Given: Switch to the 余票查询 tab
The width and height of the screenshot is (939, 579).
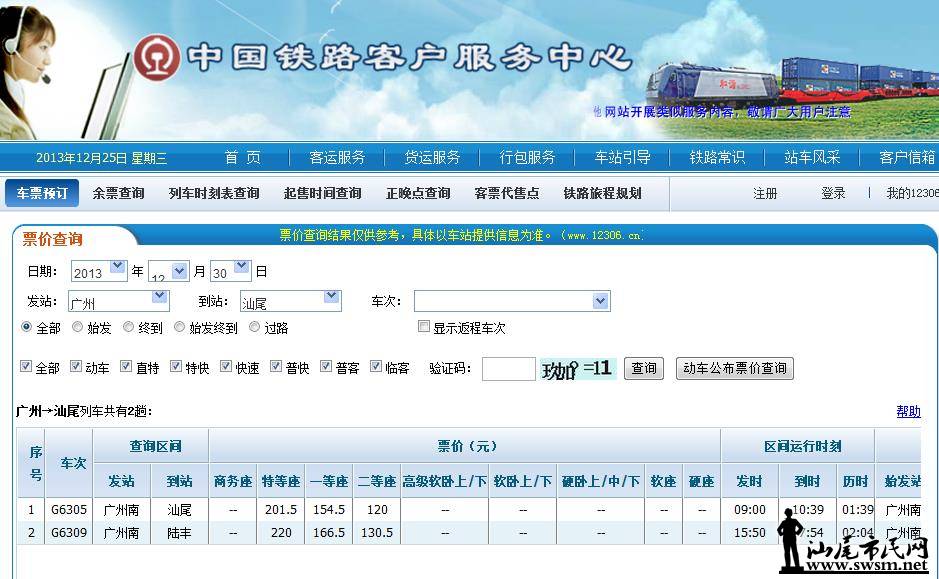Looking at the screenshot, I should coord(119,193).
